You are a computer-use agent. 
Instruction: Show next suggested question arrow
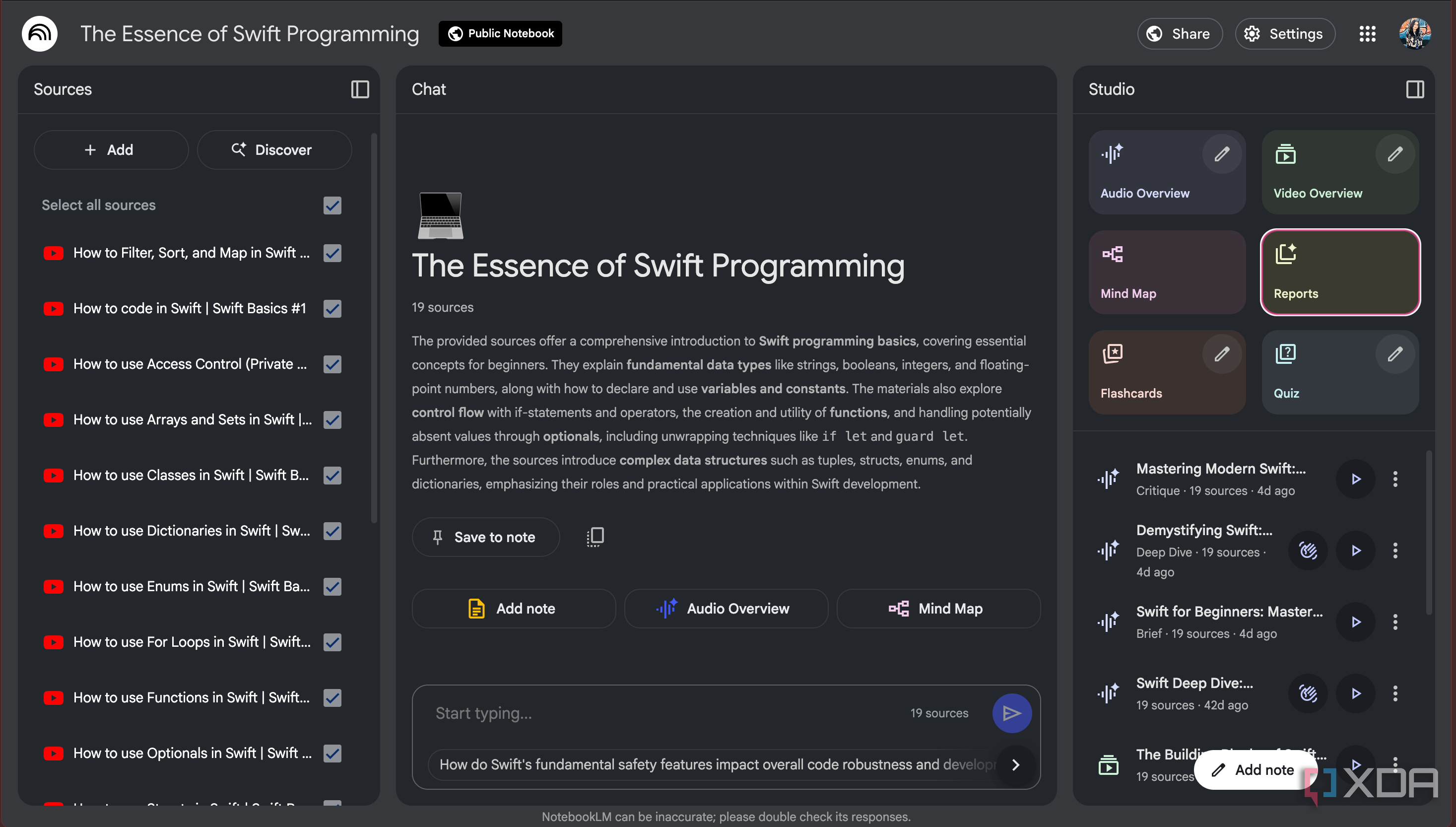coord(1015,764)
